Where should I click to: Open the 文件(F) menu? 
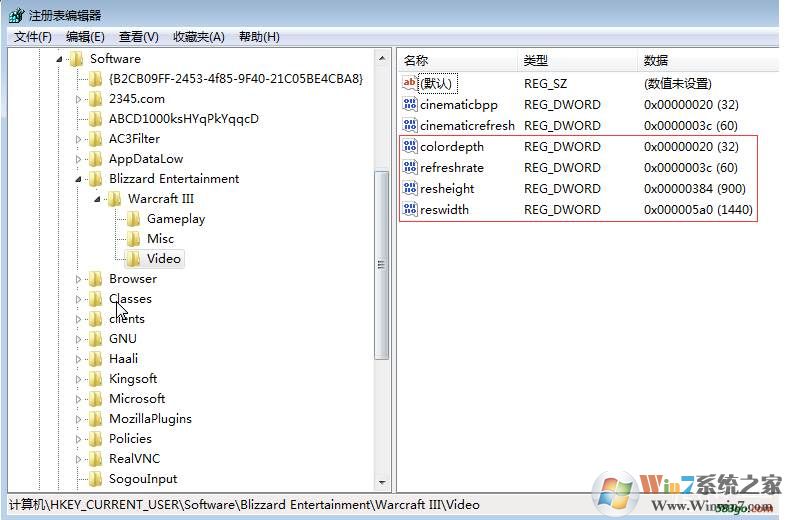point(33,37)
